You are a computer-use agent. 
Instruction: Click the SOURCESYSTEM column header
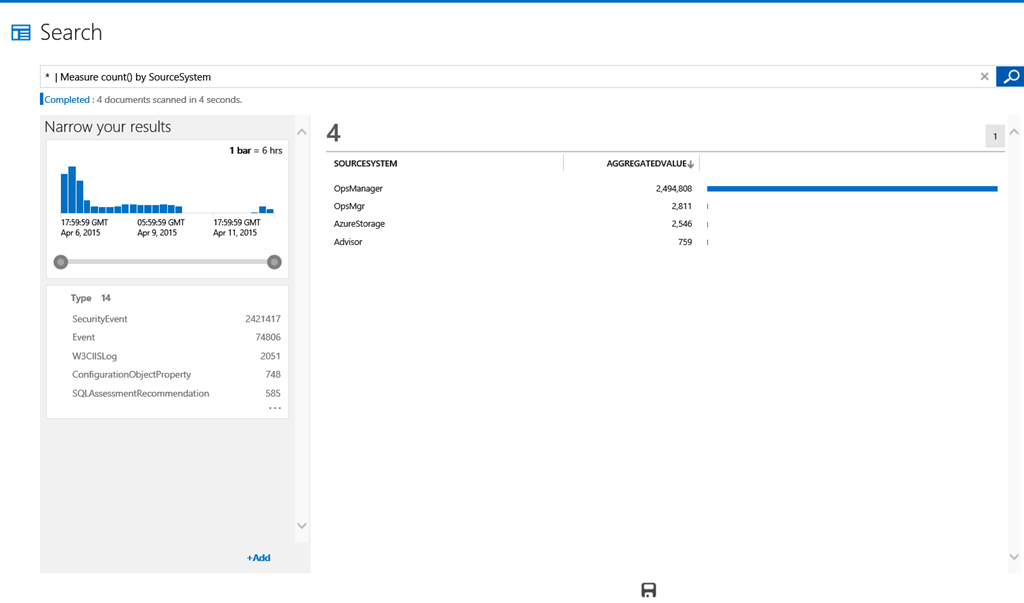366,163
